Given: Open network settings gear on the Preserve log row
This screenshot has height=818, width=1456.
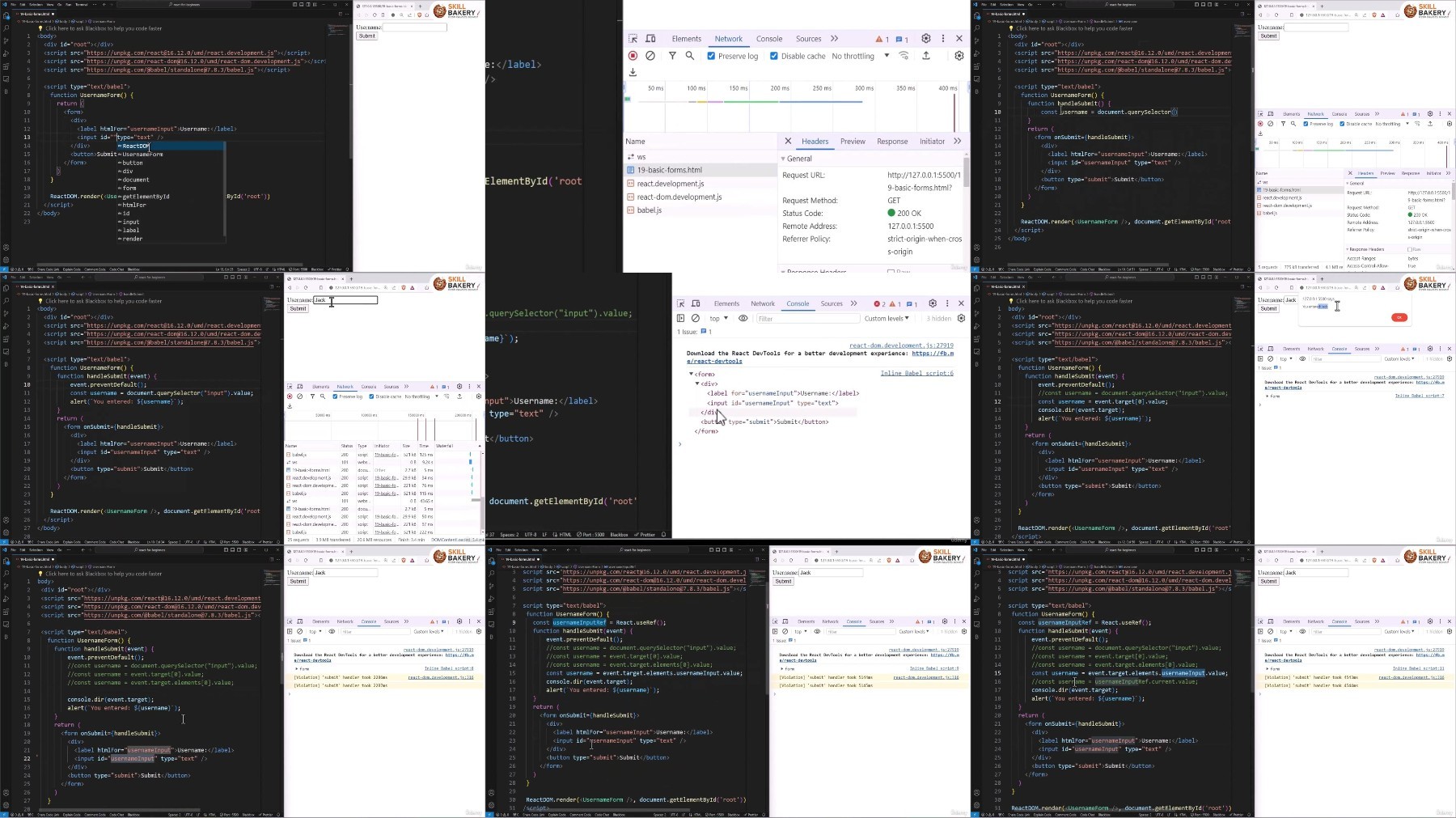Looking at the screenshot, I should click(959, 56).
